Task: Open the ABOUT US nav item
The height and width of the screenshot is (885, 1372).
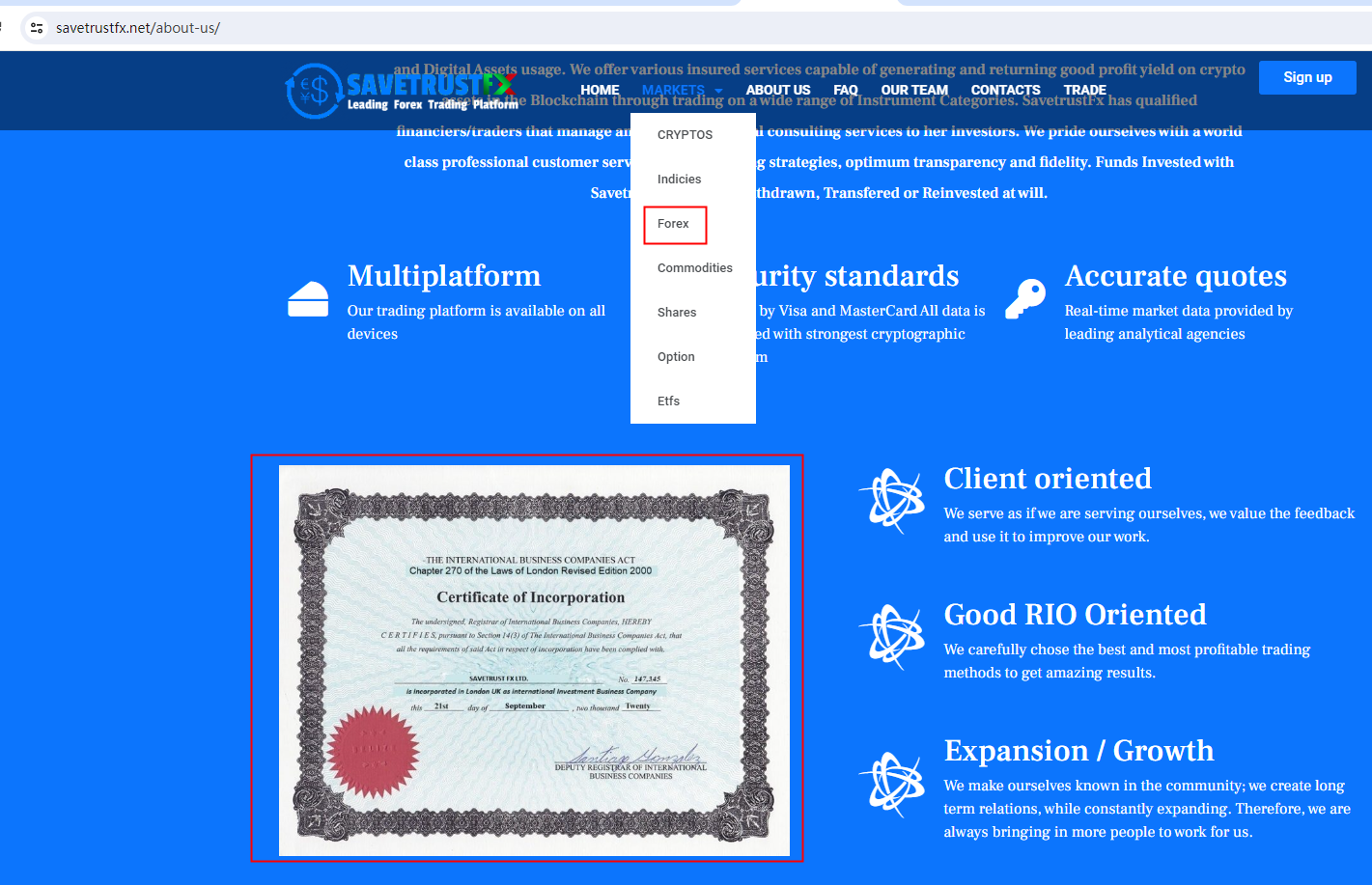Action: (778, 90)
